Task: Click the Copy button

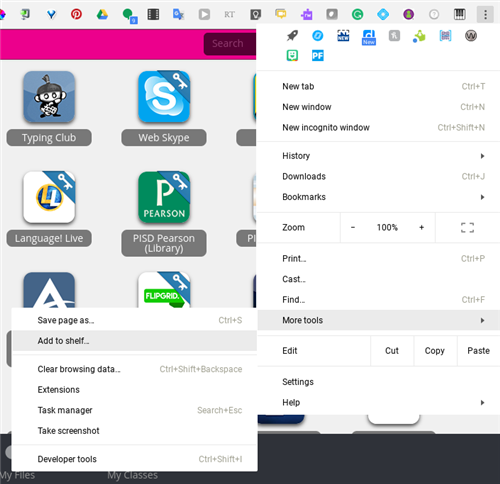Action: pos(435,351)
